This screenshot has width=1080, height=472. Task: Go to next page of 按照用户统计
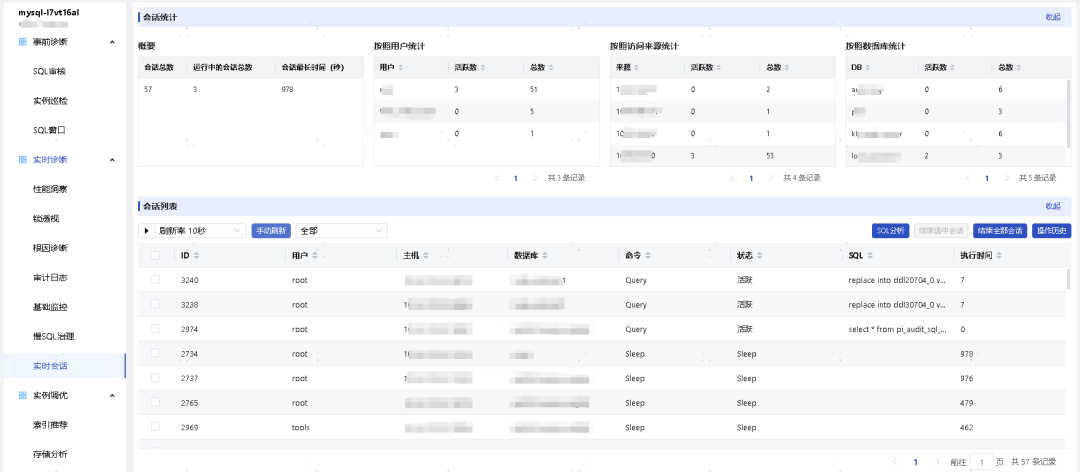[535, 178]
